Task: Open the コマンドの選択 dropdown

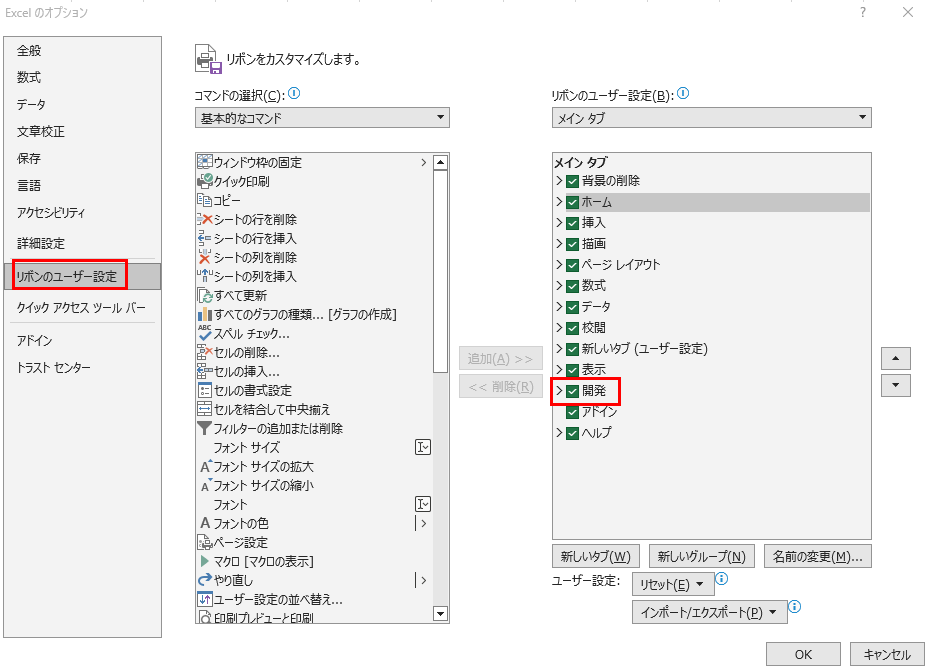Action: coord(322,118)
